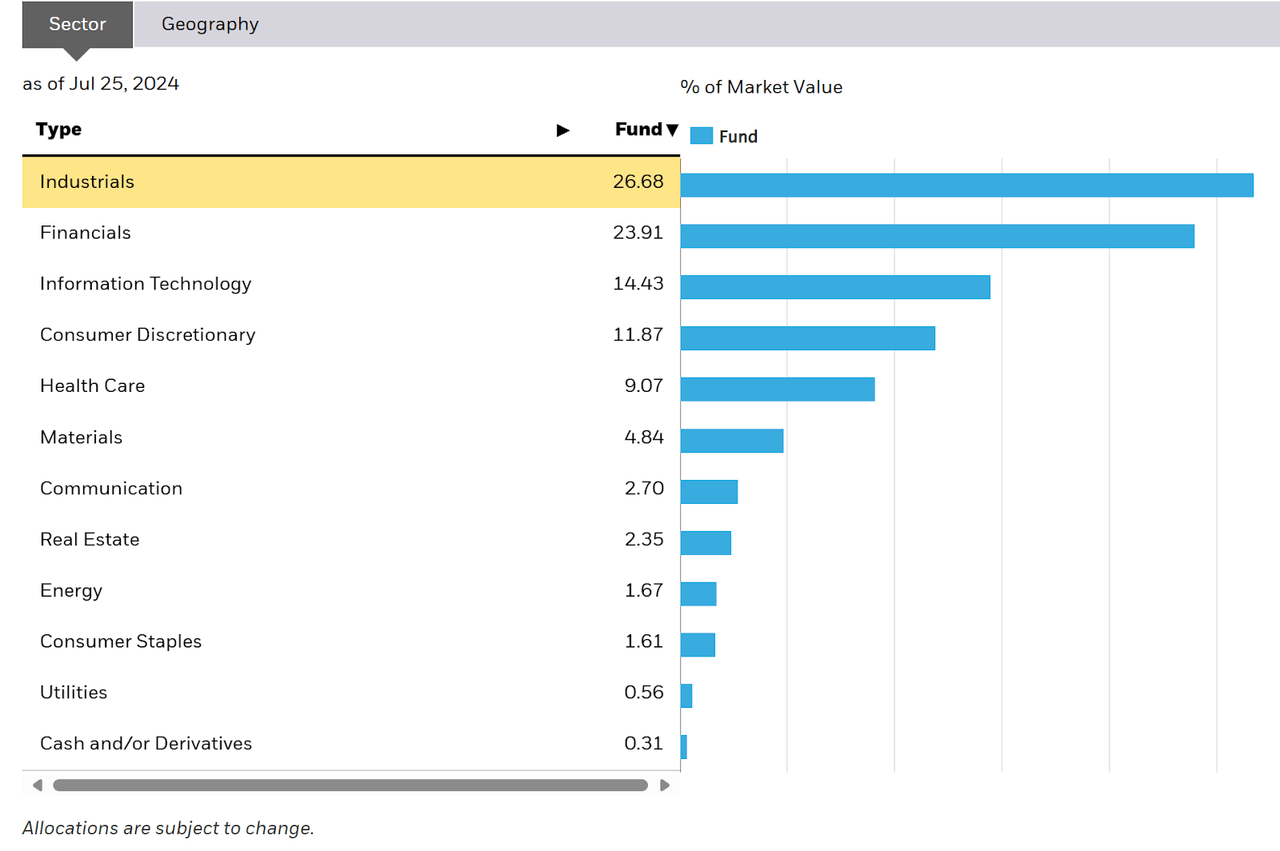
Task: Click the Health Care chart bar
Action: [x=778, y=389]
